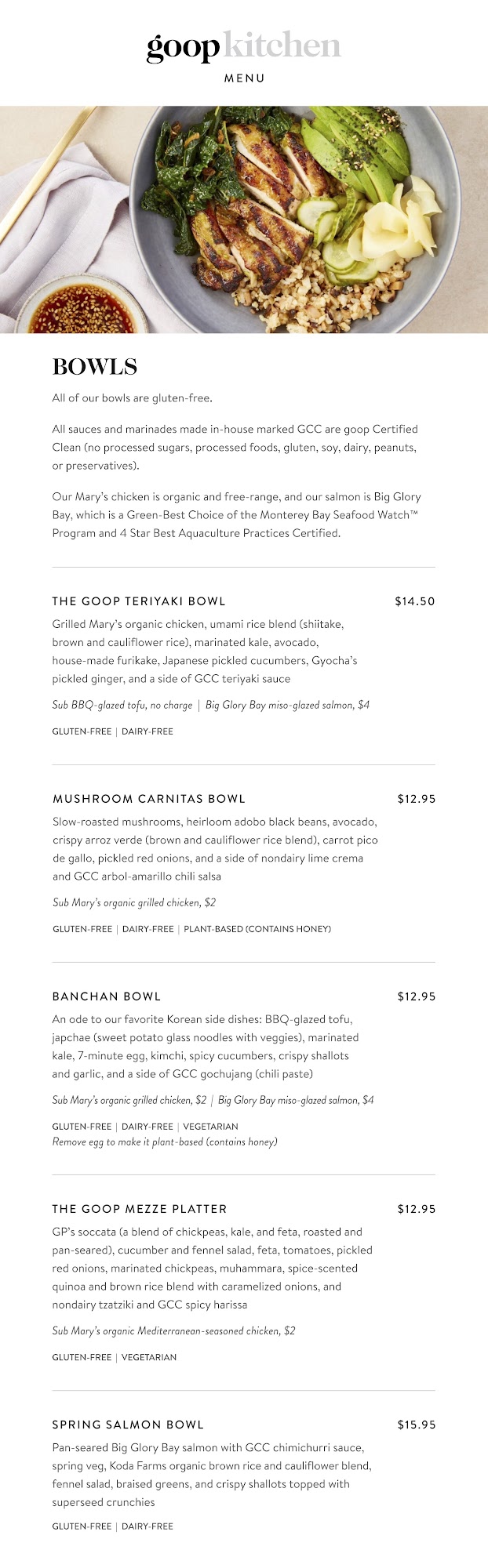
Task: Open the Spring Salmon Bowl heading
Action: coord(128,1425)
